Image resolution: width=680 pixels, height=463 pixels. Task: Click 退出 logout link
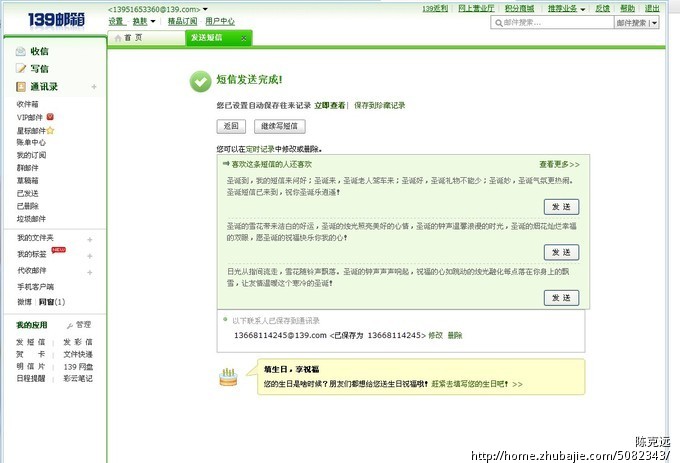pos(652,8)
